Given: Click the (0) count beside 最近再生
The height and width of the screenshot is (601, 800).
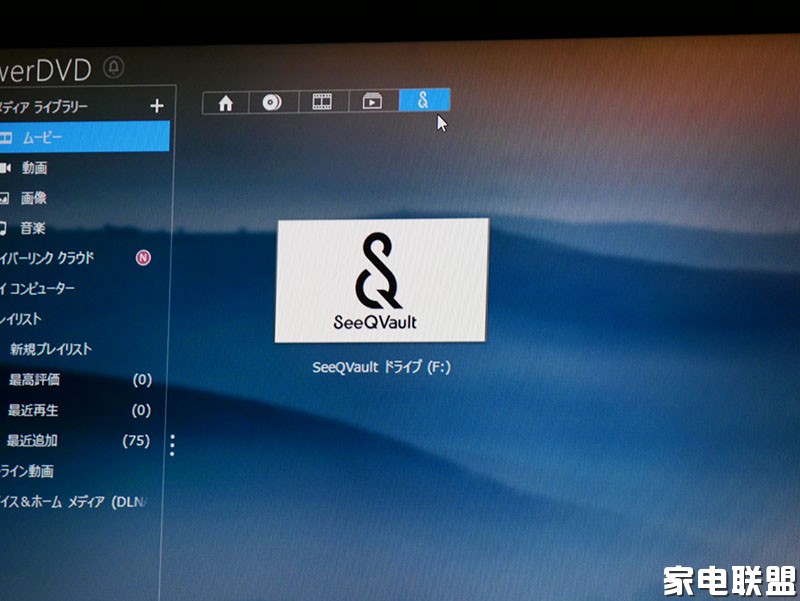Looking at the screenshot, I should tap(141, 410).
